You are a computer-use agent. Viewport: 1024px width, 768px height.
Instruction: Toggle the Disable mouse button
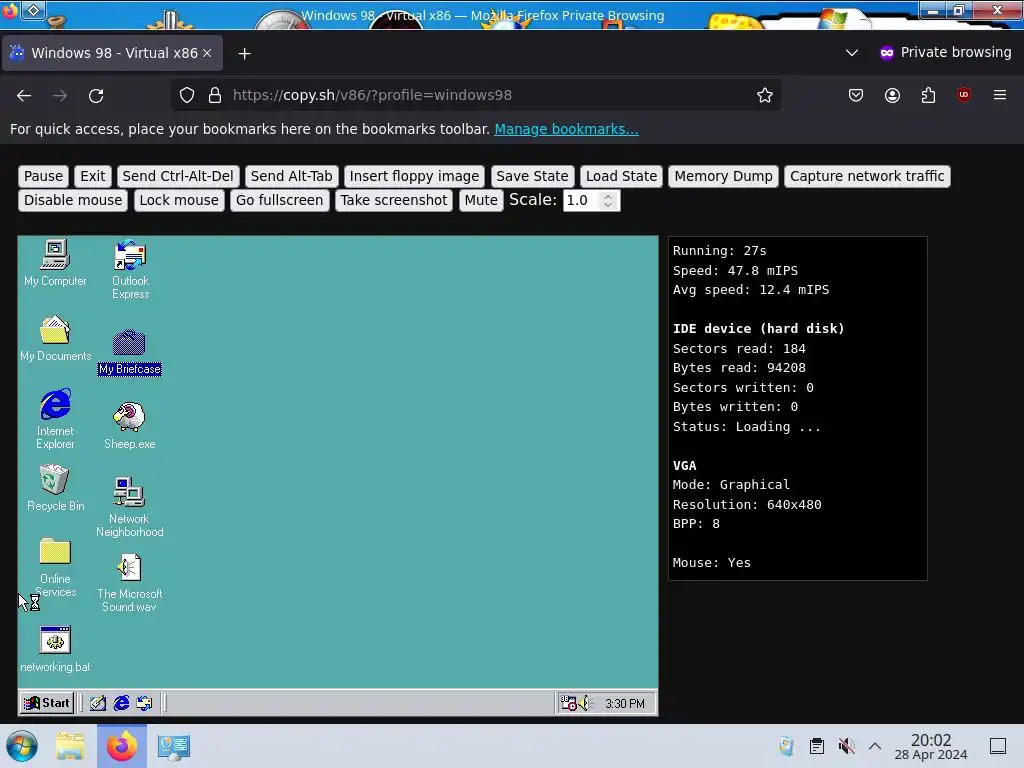[x=73, y=200]
